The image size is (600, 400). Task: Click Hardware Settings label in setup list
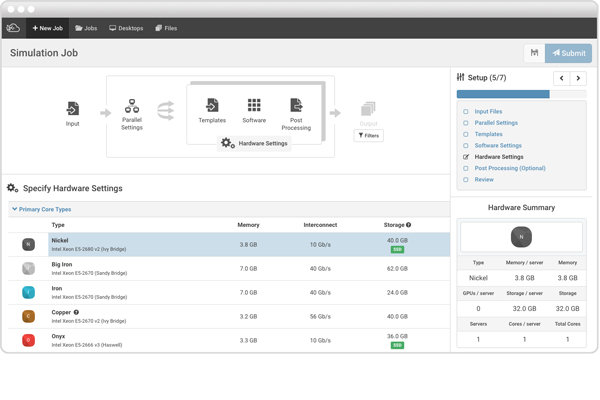click(499, 157)
